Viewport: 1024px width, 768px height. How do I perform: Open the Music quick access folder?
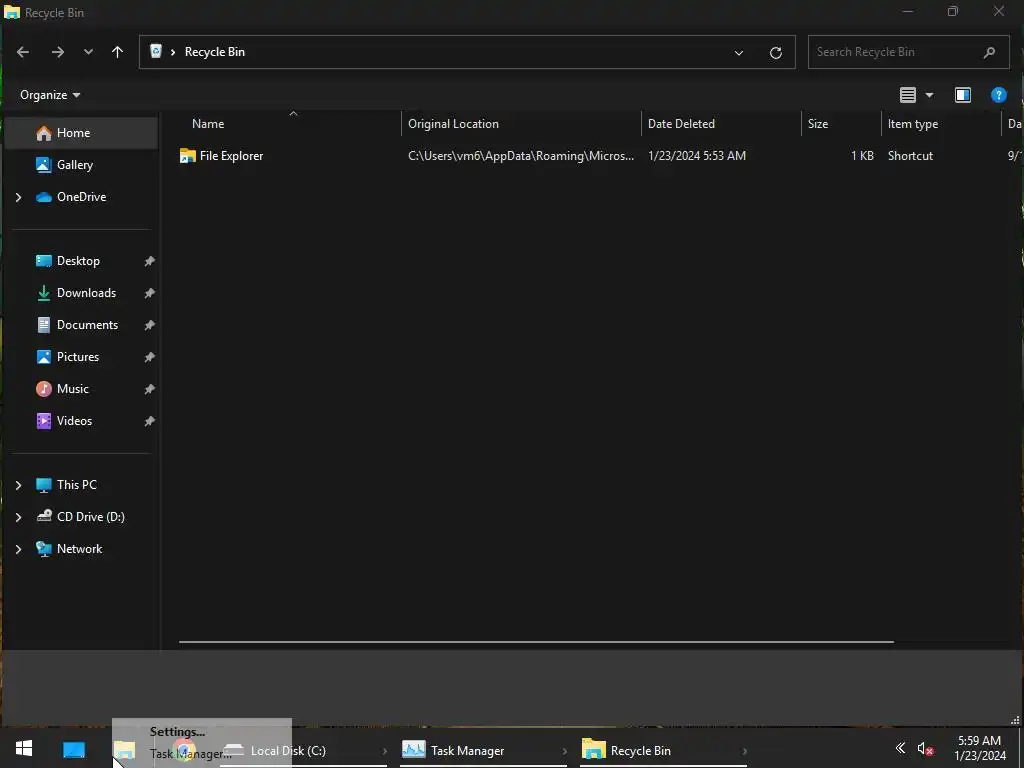click(72, 389)
